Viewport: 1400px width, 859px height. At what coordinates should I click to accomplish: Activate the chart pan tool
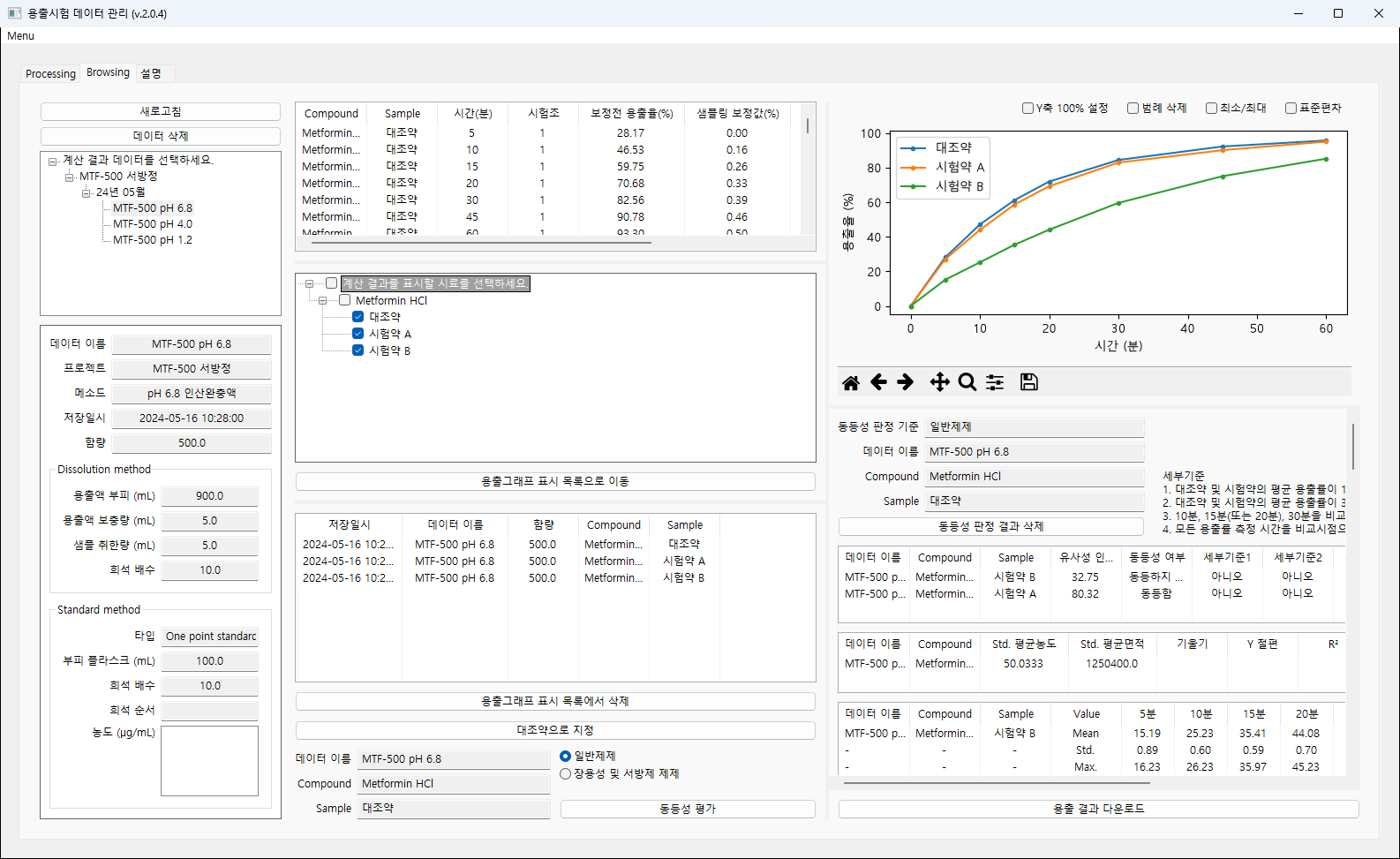coord(940,382)
